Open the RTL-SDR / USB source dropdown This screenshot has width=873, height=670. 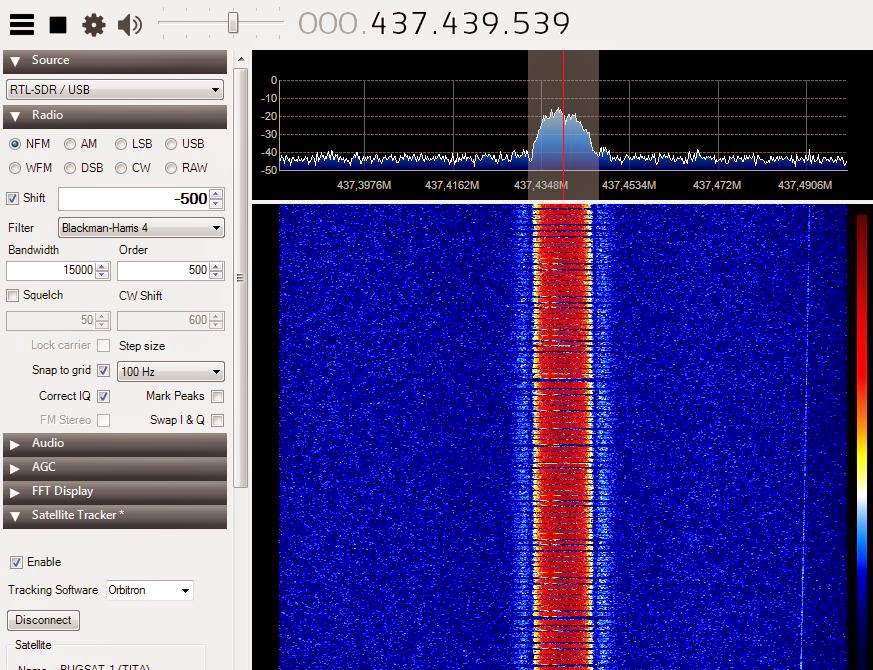click(115, 90)
